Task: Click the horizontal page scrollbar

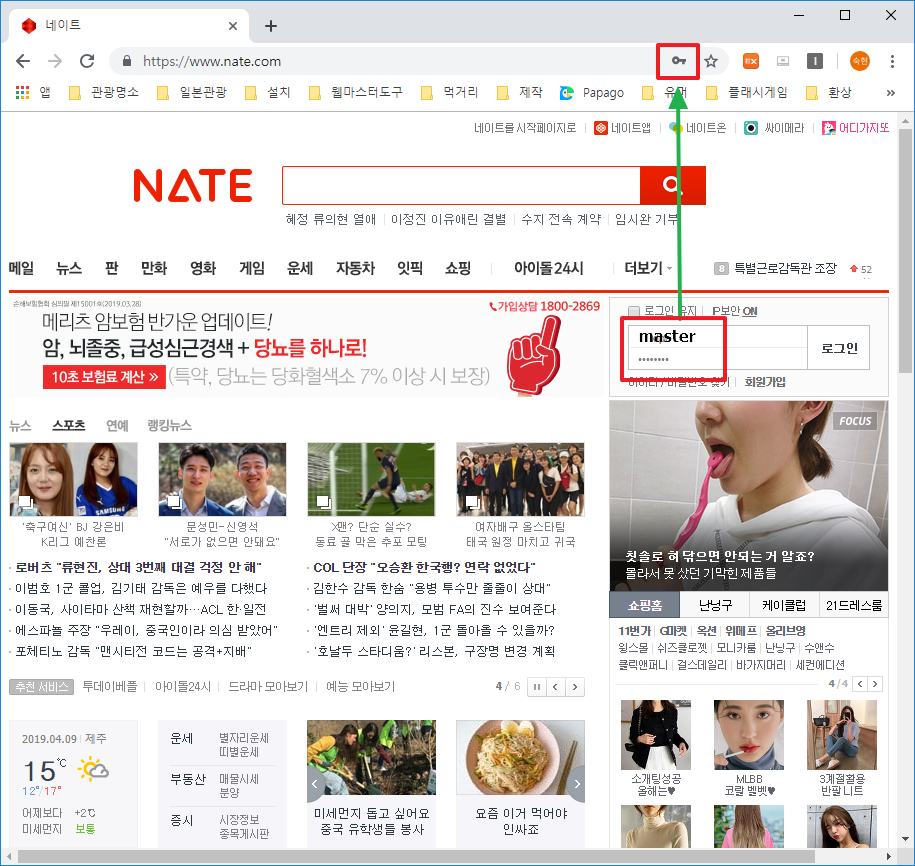Action: (415, 857)
